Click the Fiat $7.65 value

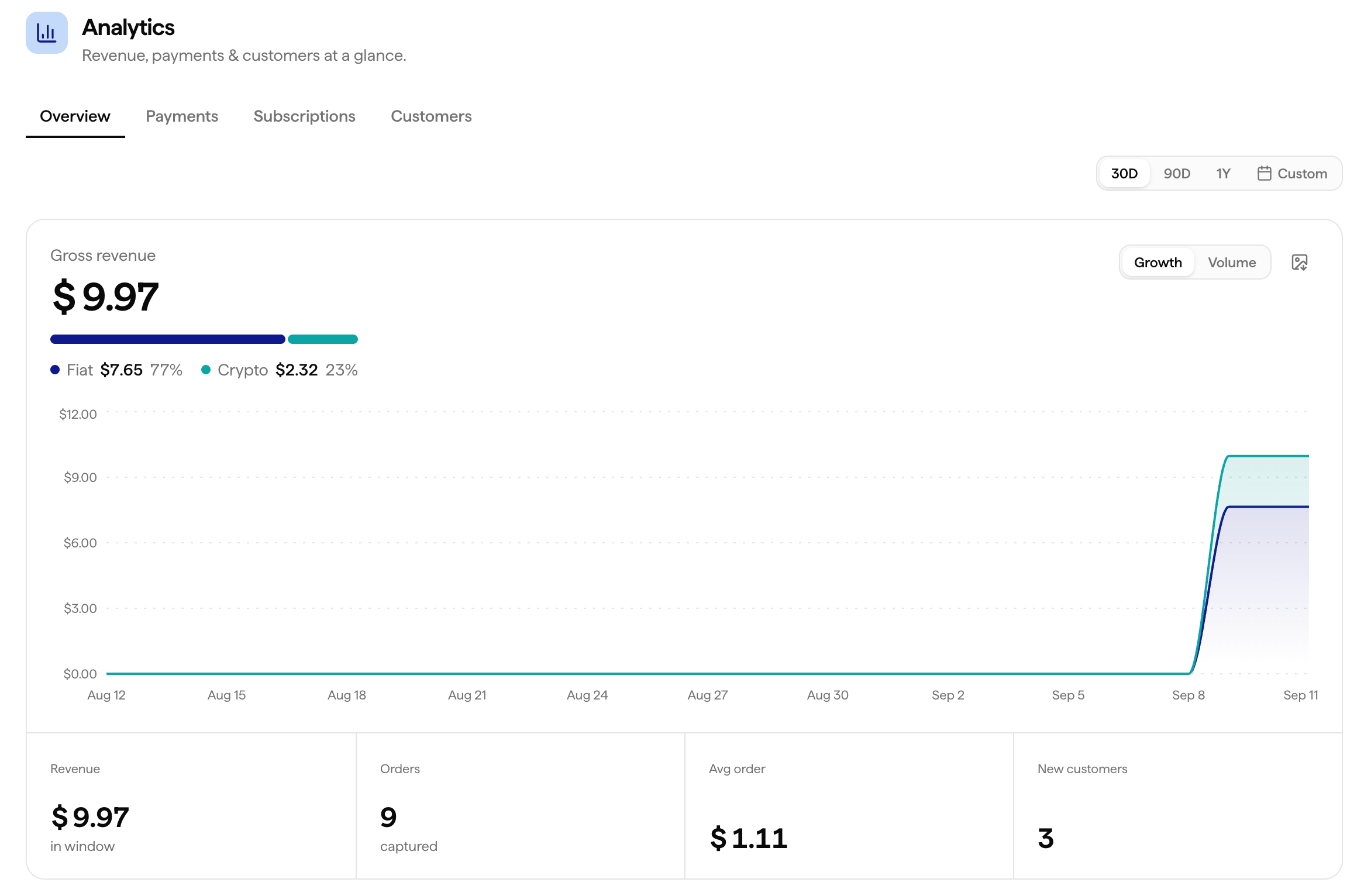(122, 370)
